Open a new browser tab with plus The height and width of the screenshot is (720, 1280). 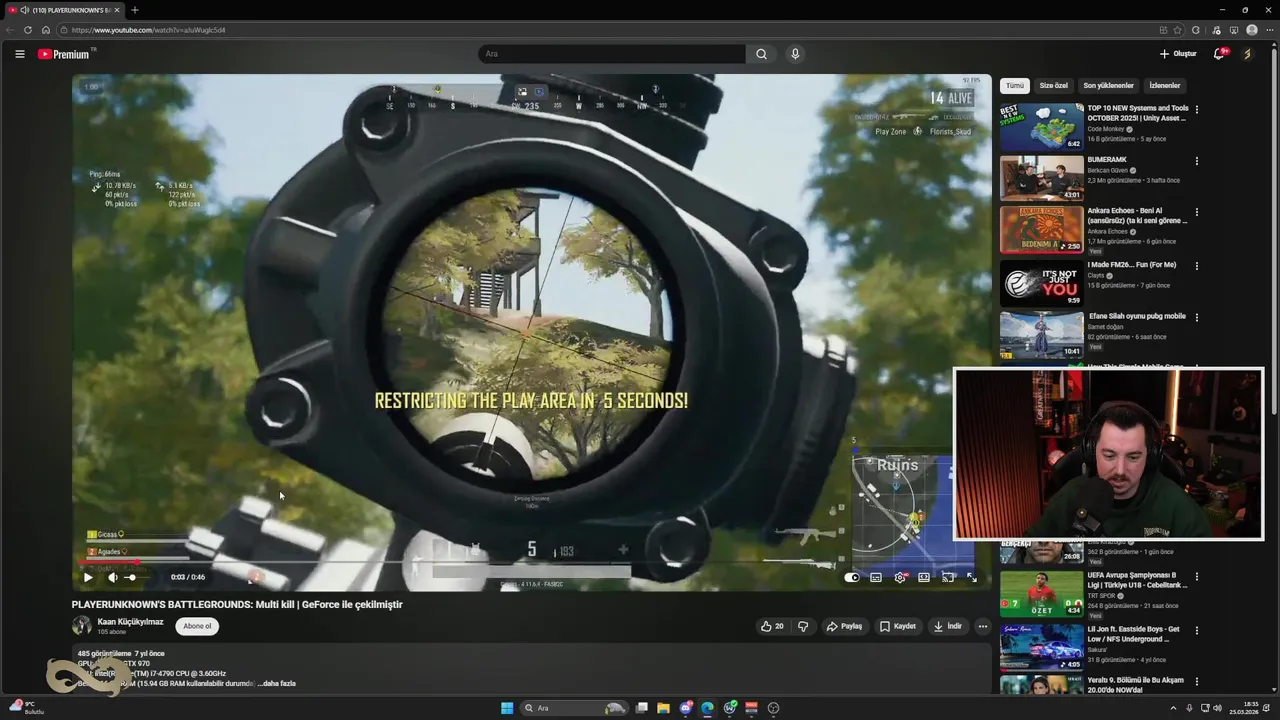click(135, 10)
